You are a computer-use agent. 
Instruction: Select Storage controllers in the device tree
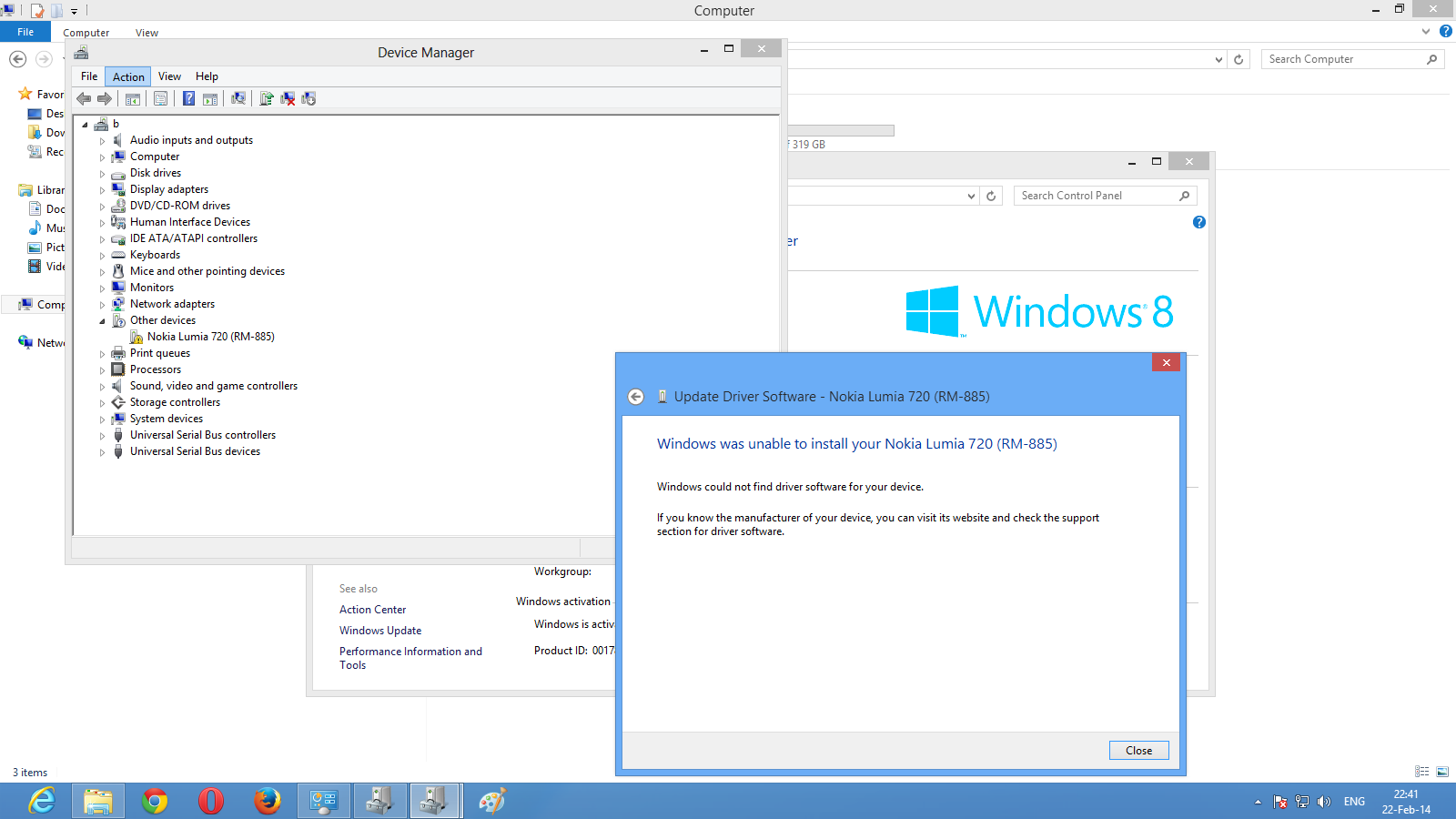[175, 402]
